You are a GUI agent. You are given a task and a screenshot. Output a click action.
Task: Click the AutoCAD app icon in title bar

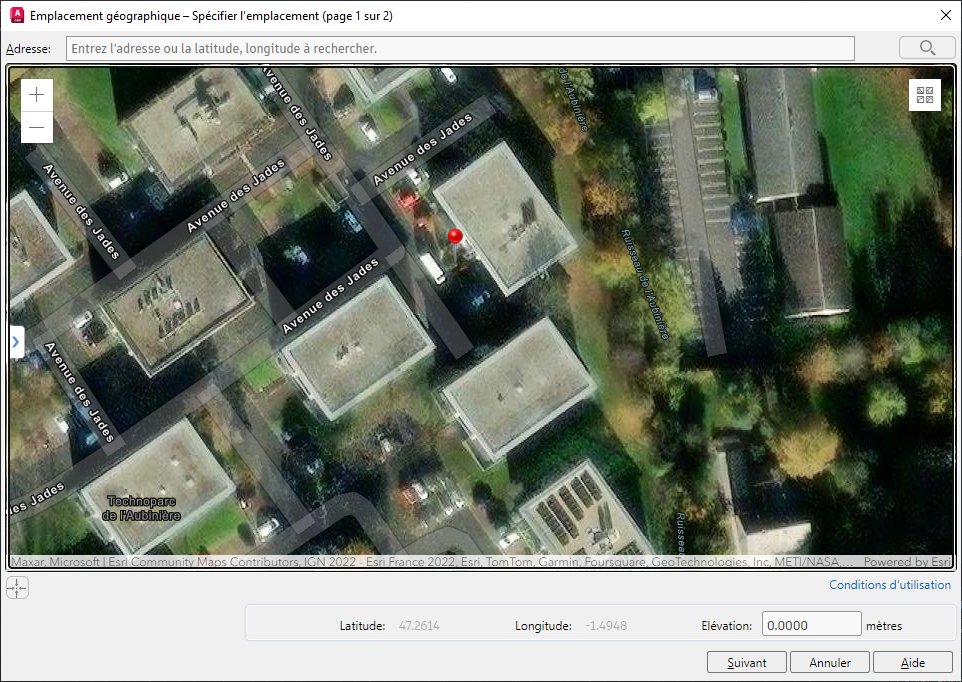tap(17, 15)
